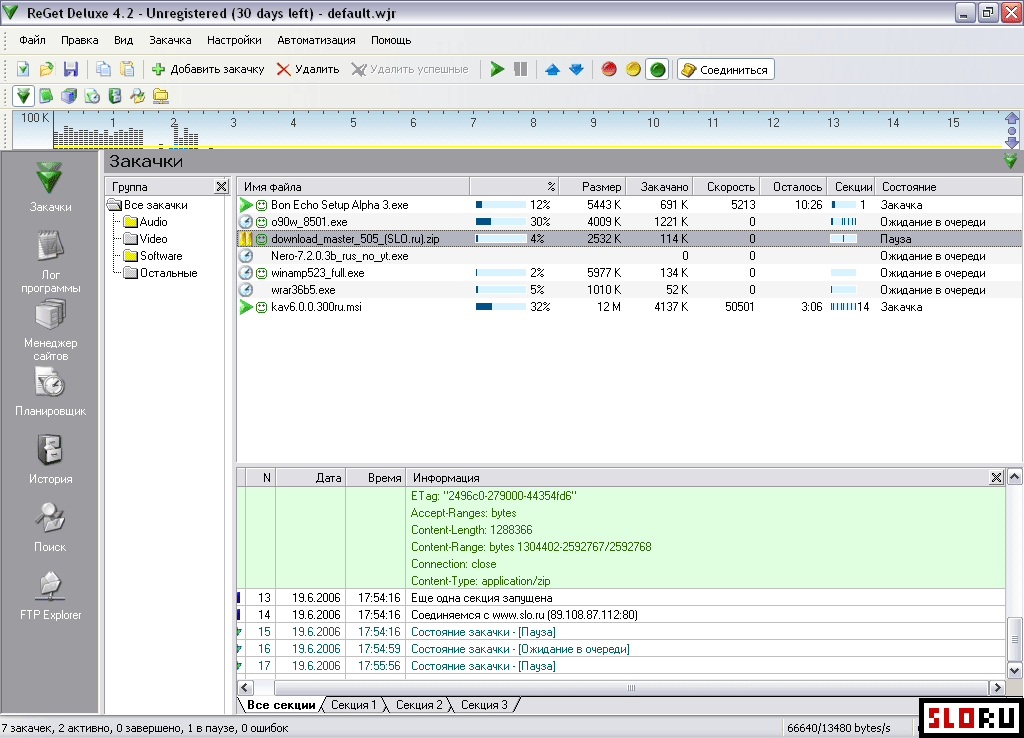Open История in the sidebar
This screenshot has width=1024, height=738.
[50, 458]
